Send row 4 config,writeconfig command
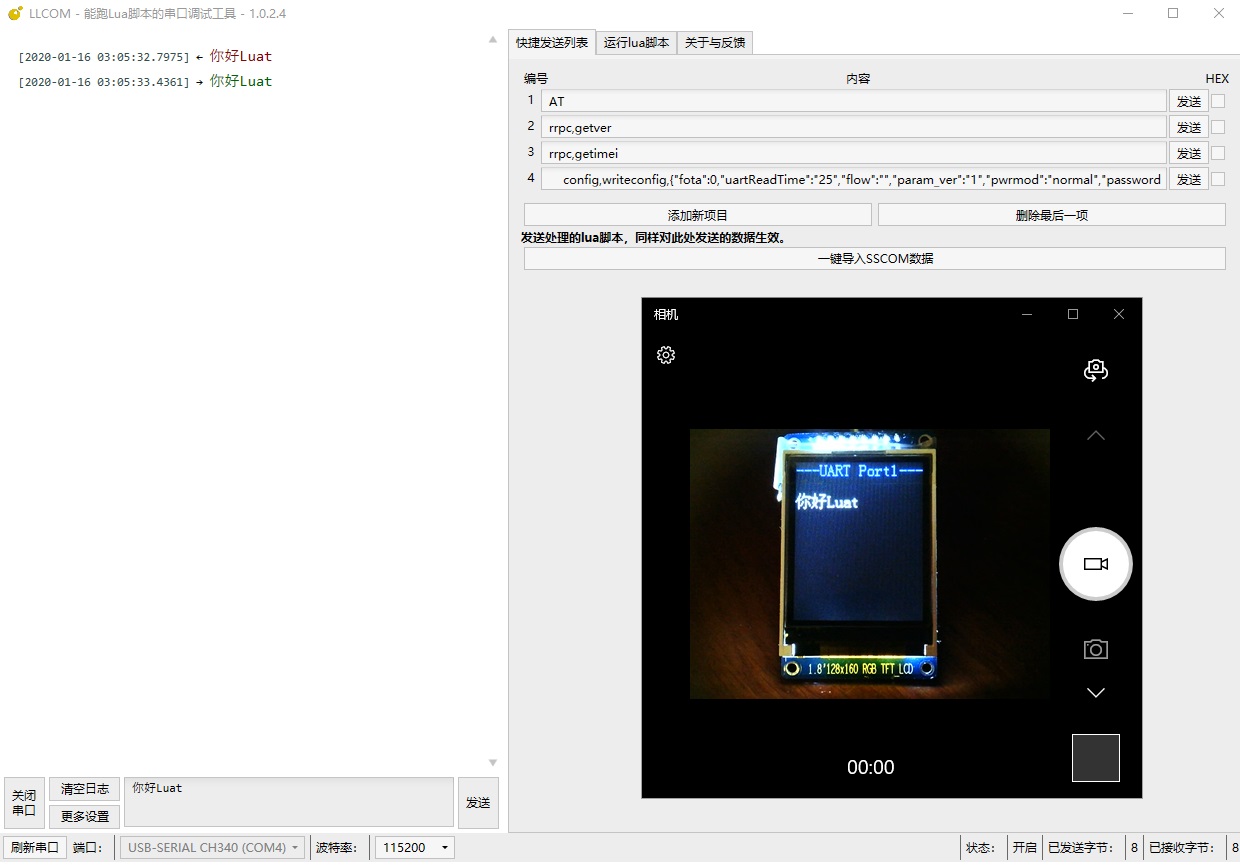 click(1189, 179)
